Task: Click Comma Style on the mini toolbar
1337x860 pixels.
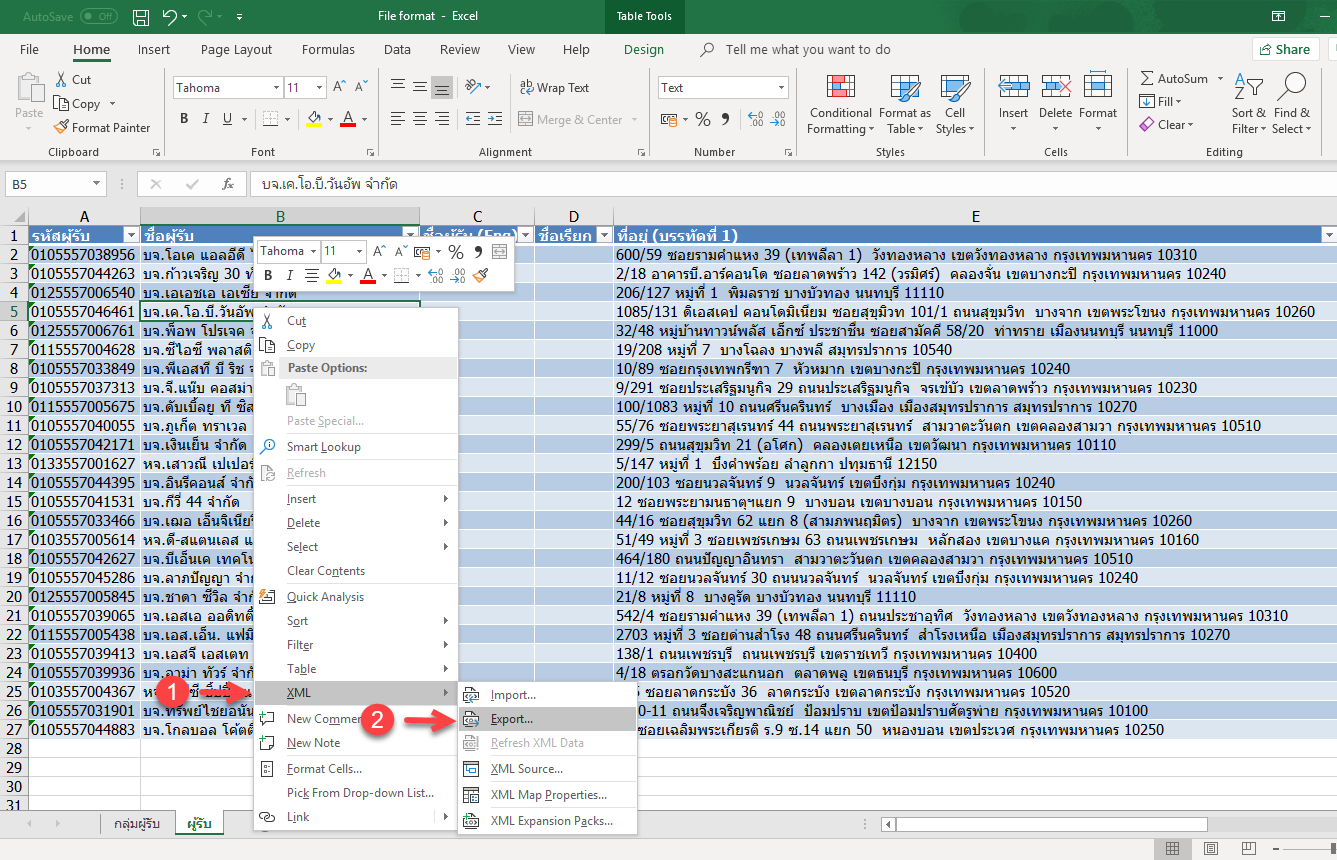Action: [478, 252]
